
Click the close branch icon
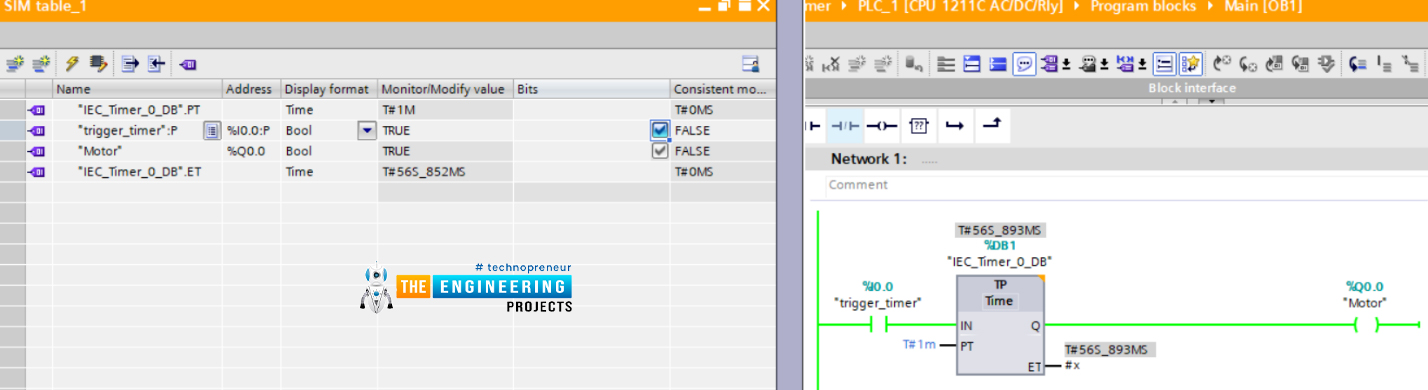click(991, 125)
